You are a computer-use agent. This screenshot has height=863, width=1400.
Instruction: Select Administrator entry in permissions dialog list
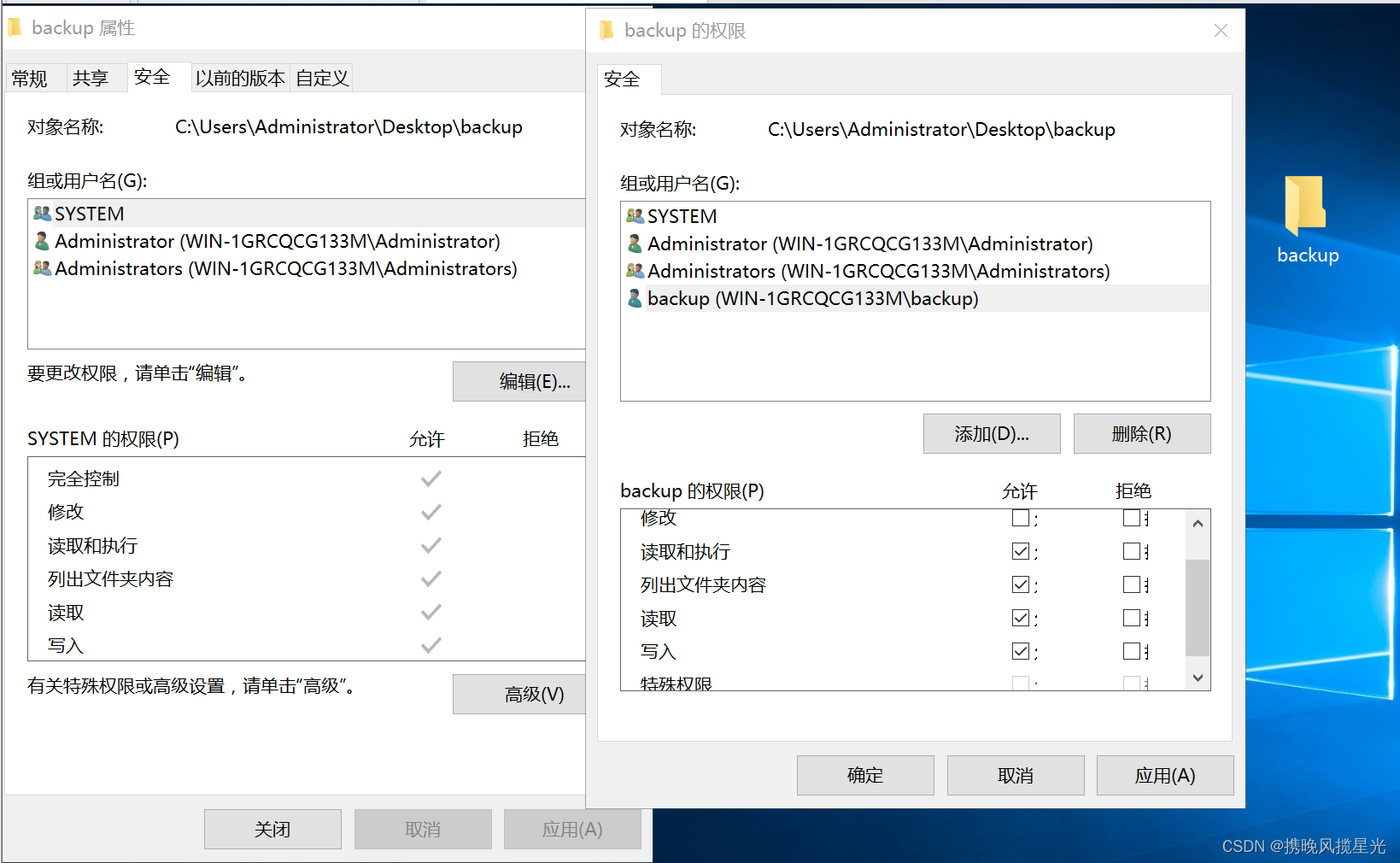[x=915, y=244]
